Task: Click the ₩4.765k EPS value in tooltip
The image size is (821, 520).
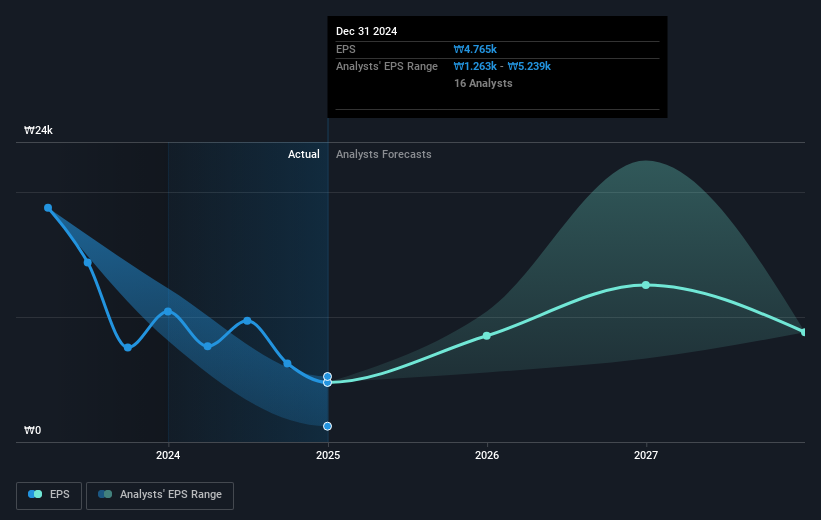Action: click(475, 49)
